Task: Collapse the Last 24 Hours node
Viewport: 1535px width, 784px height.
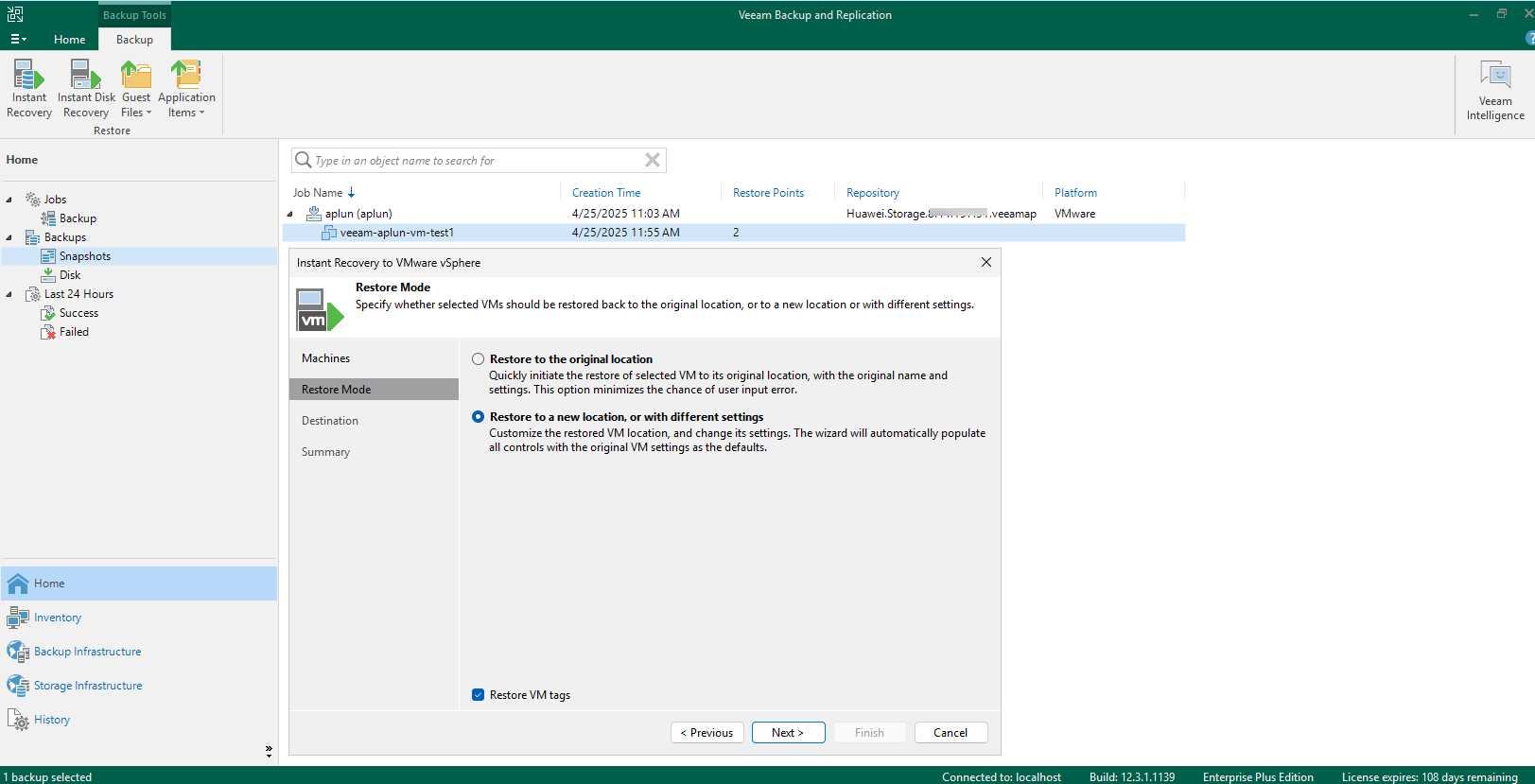Action: click(x=9, y=294)
